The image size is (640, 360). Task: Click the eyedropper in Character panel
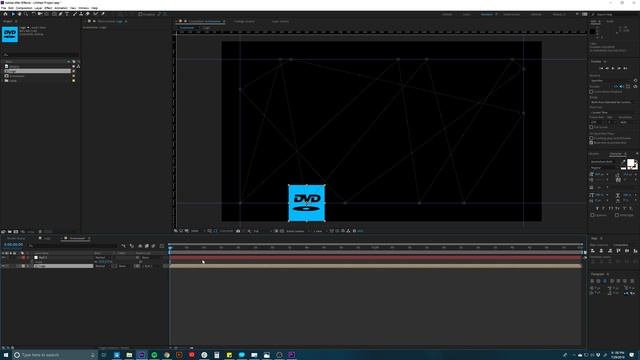click(623, 162)
